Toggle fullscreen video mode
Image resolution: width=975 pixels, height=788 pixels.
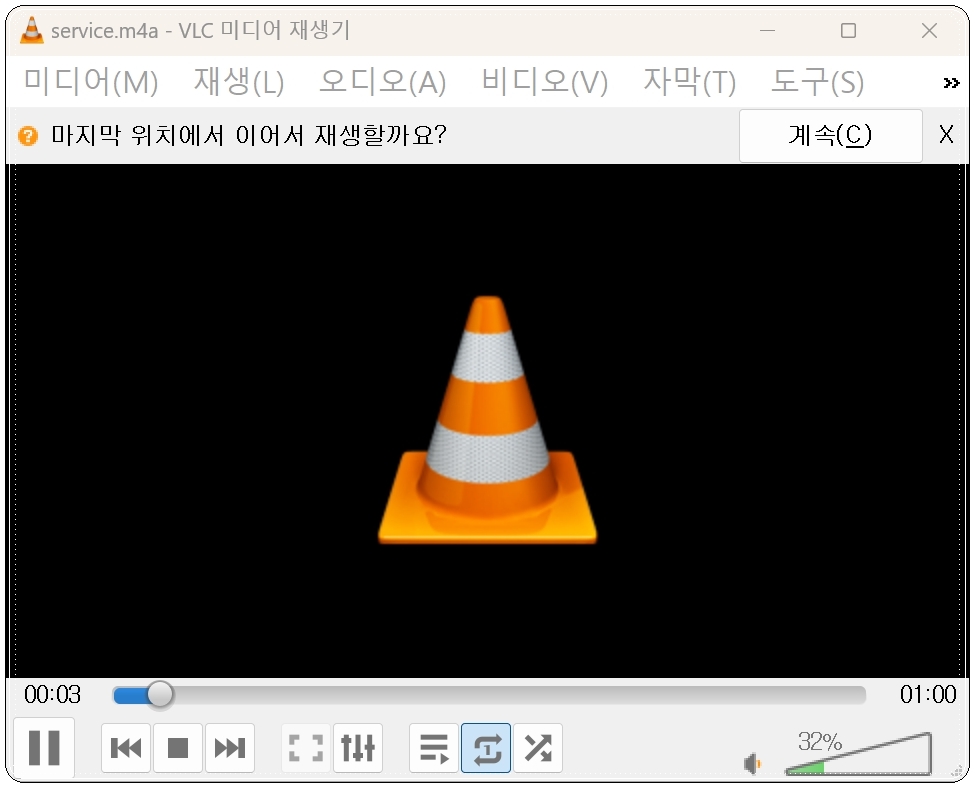coord(306,748)
